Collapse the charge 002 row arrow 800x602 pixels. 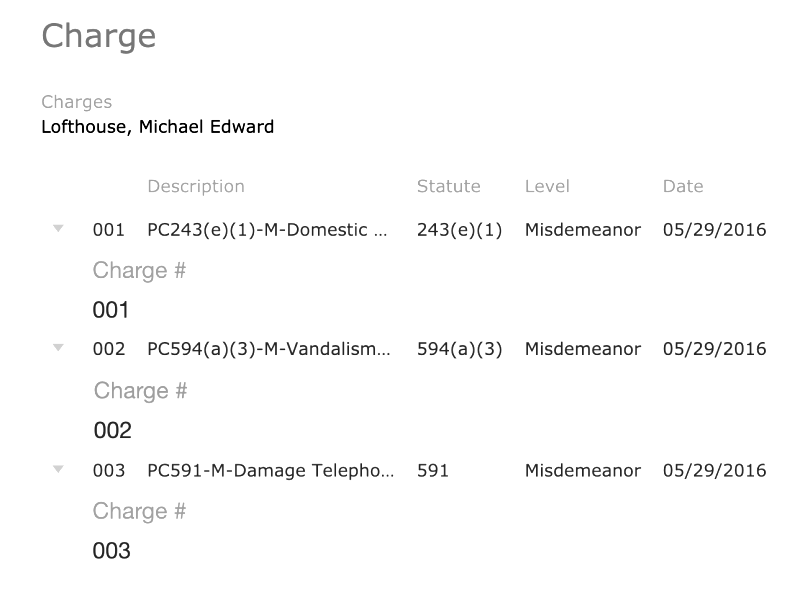[x=58, y=348]
